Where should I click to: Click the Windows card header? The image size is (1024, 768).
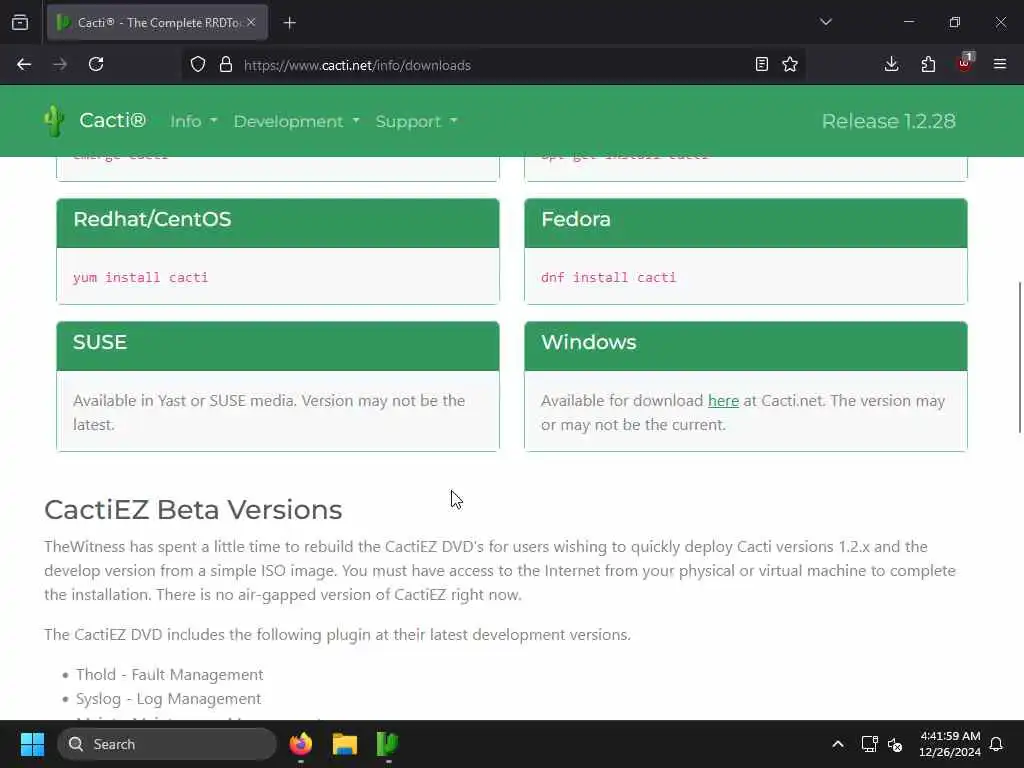(x=746, y=346)
